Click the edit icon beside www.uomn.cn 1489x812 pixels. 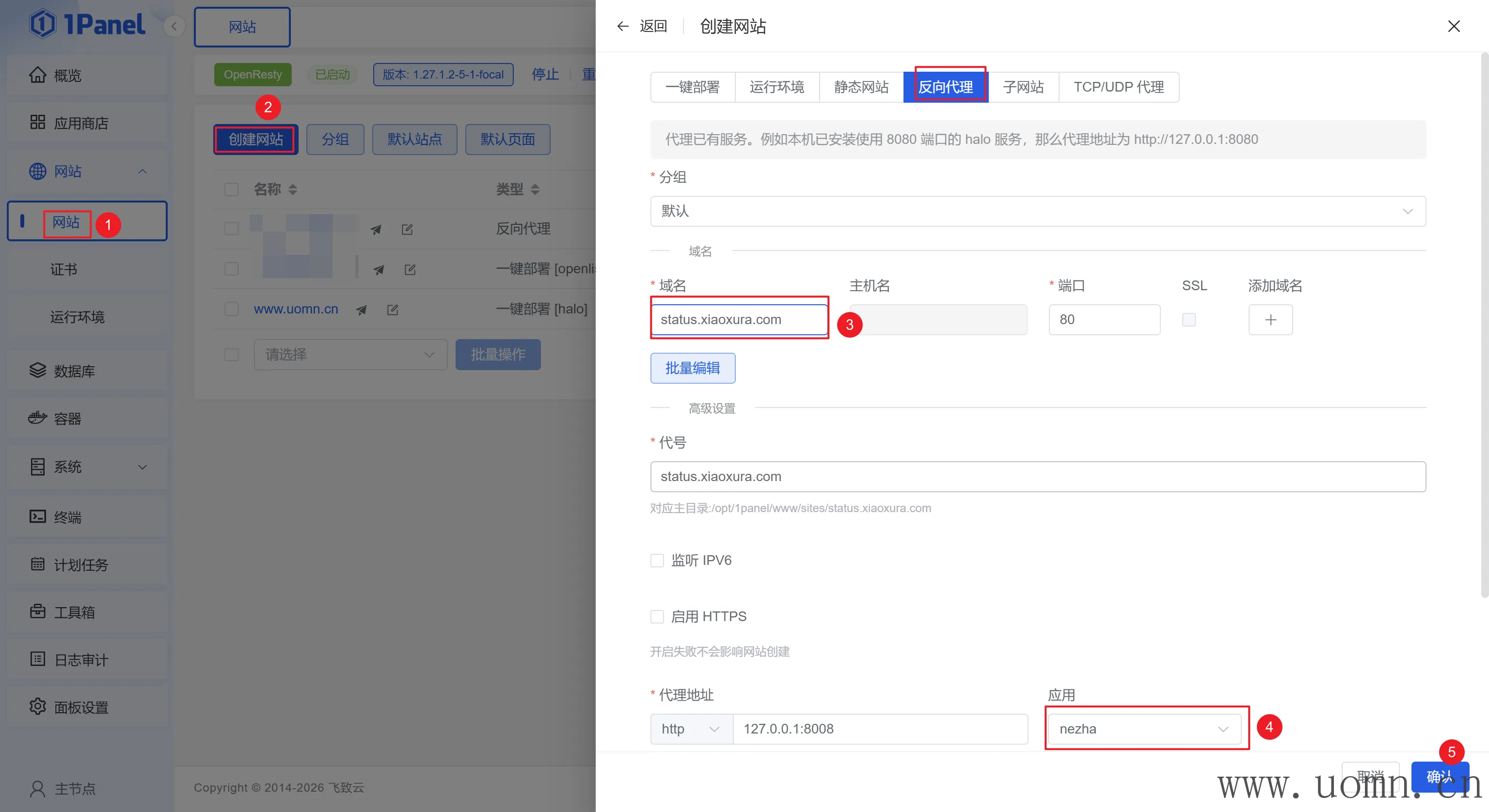(393, 310)
